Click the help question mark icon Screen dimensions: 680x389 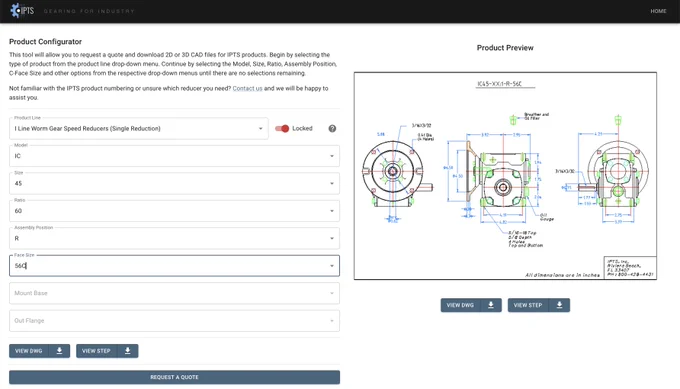(x=332, y=128)
